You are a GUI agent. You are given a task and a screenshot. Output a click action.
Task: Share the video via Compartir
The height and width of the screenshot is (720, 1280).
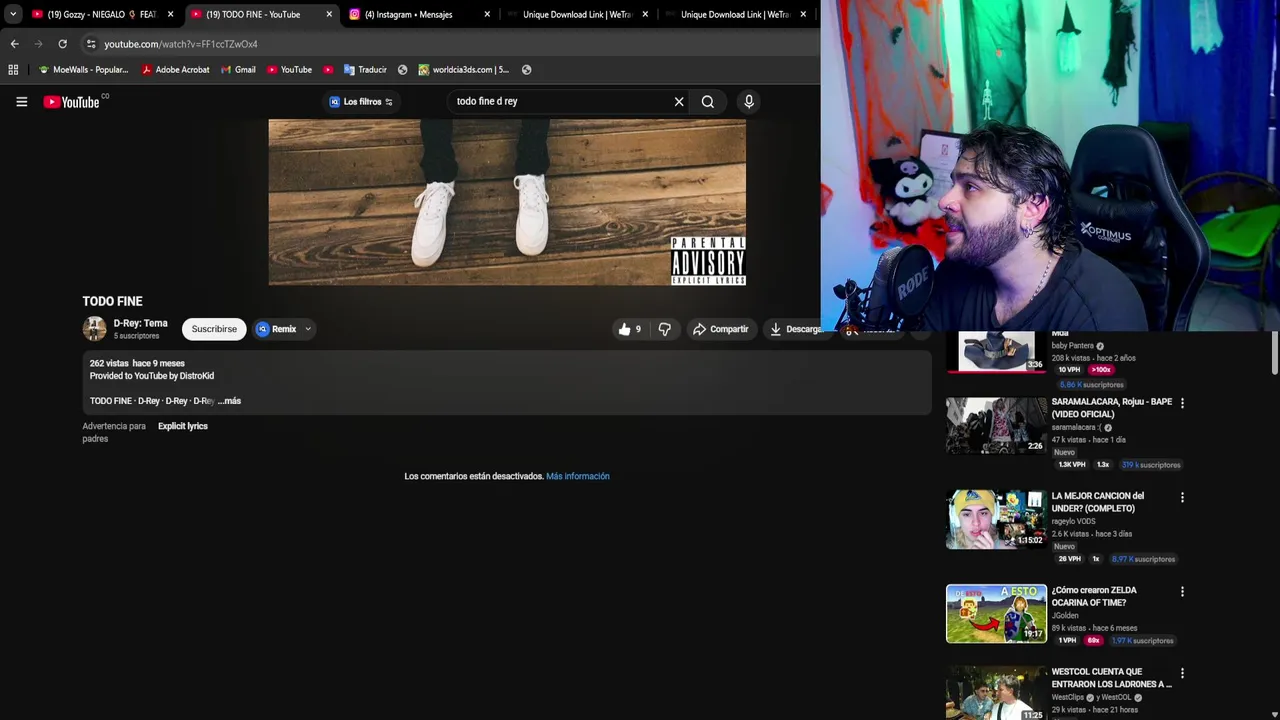pyautogui.click(x=720, y=329)
